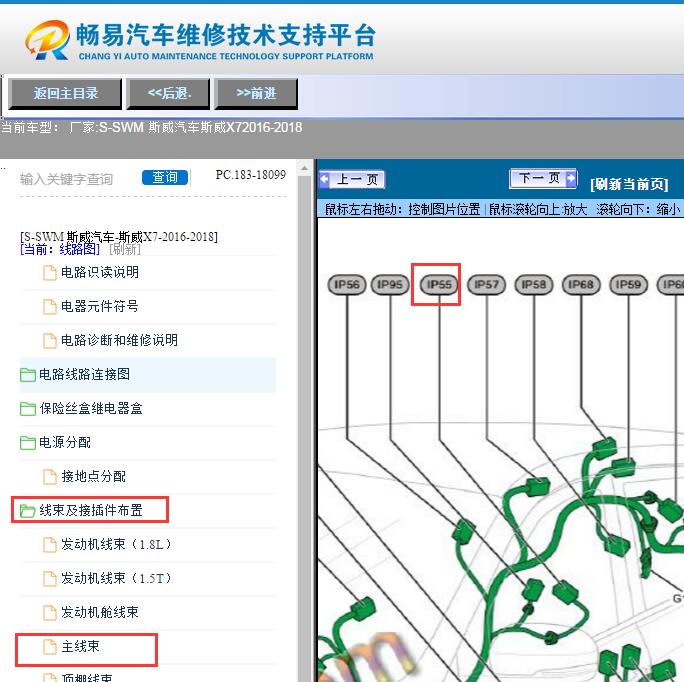The image size is (684, 682).
Task: Click the 当前：线路图 link
Action: click(x=60, y=249)
